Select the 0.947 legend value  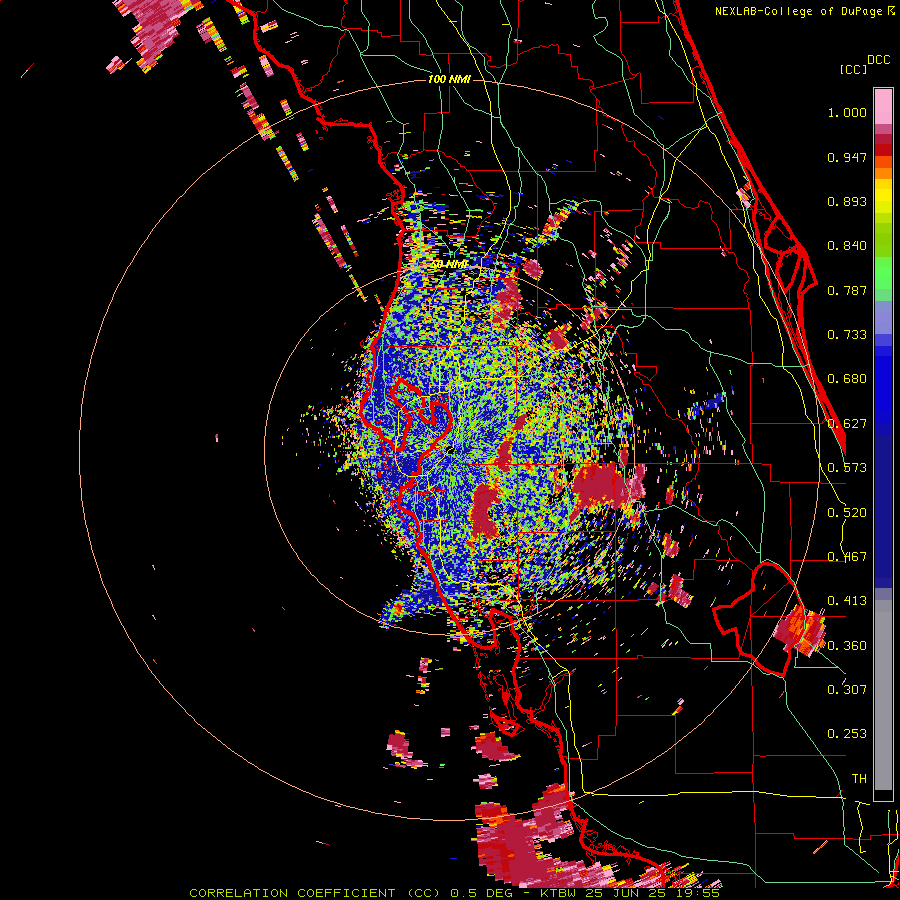[x=847, y=157]
